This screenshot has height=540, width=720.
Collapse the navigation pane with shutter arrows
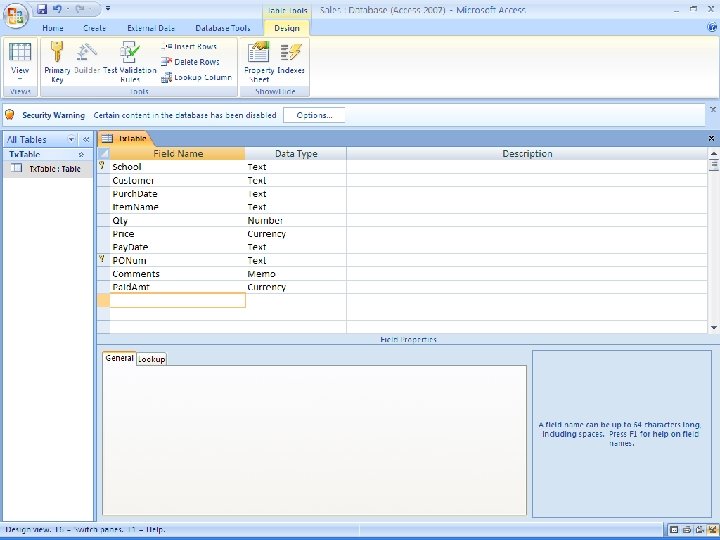[86, 140]
